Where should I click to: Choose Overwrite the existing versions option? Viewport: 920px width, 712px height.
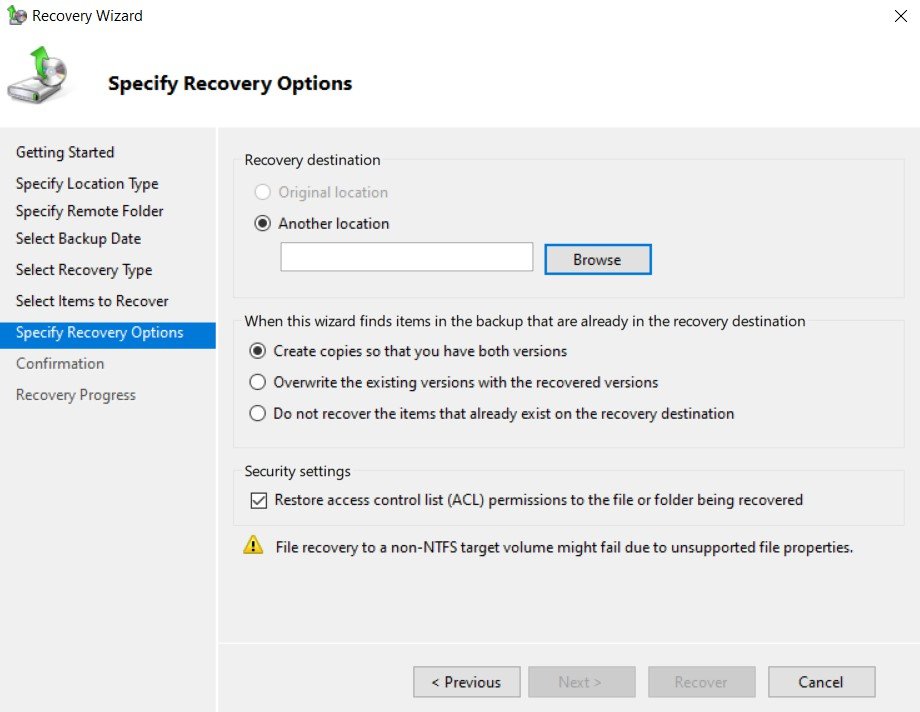[x=258, y=382]
